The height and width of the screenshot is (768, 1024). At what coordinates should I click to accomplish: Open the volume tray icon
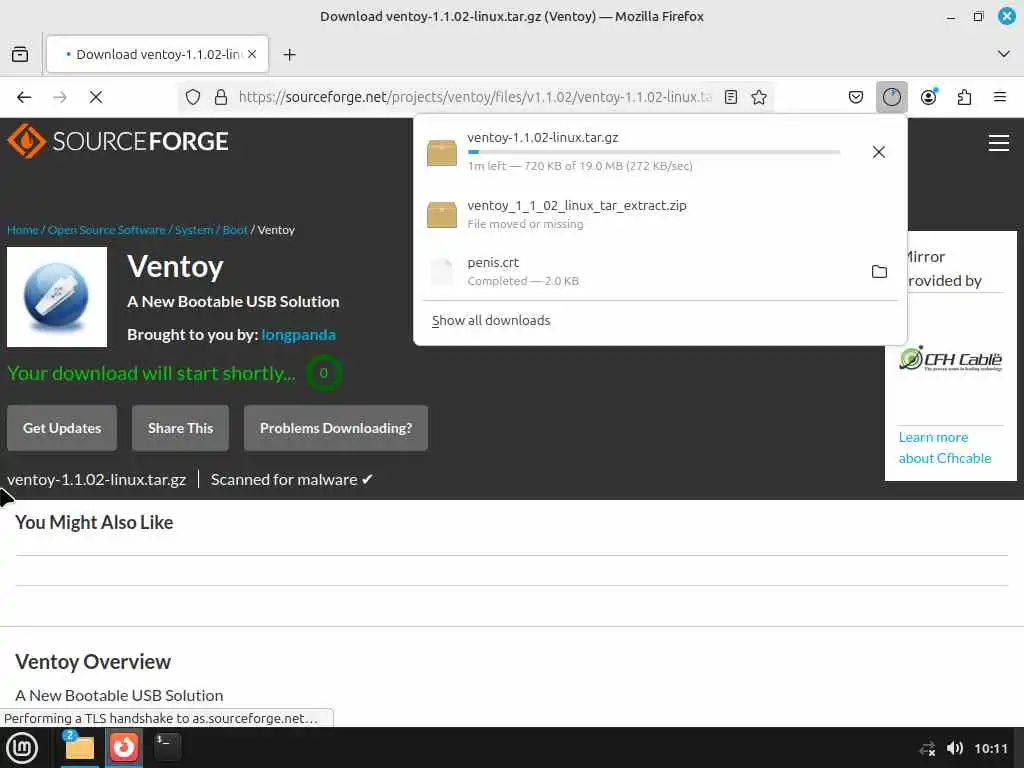955,748
